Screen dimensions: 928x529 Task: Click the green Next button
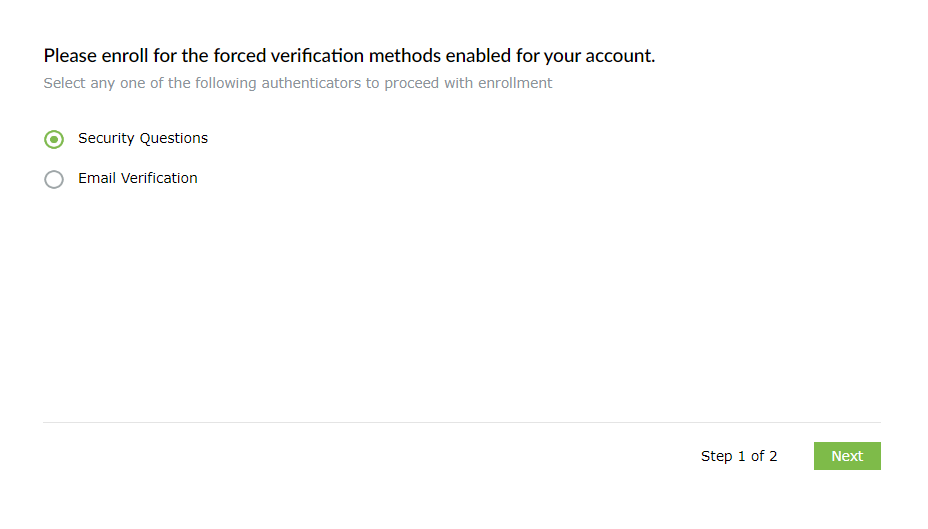click(847, 456)
